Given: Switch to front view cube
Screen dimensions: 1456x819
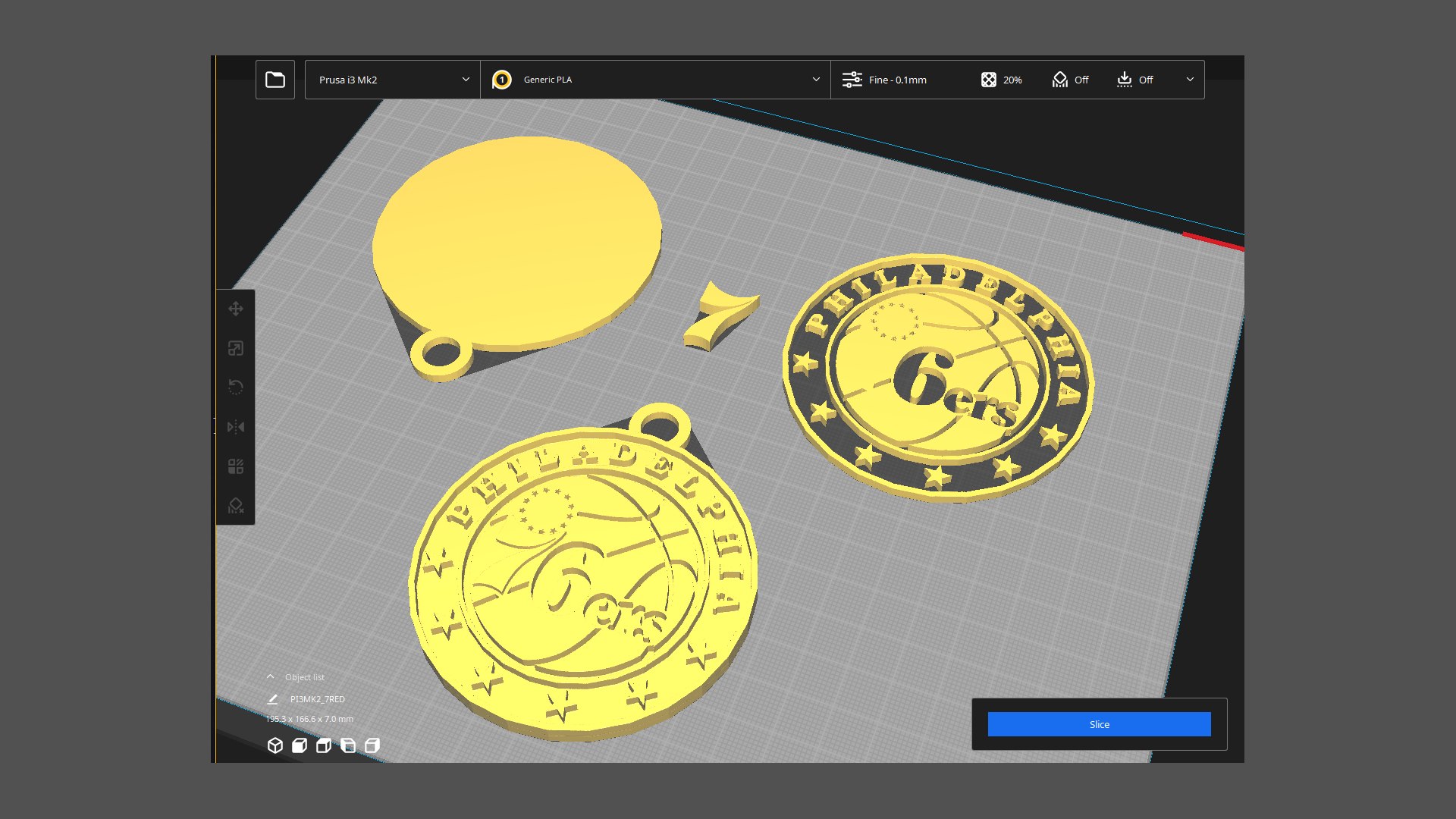Looking at the screenshot, I should coord(300,745).
